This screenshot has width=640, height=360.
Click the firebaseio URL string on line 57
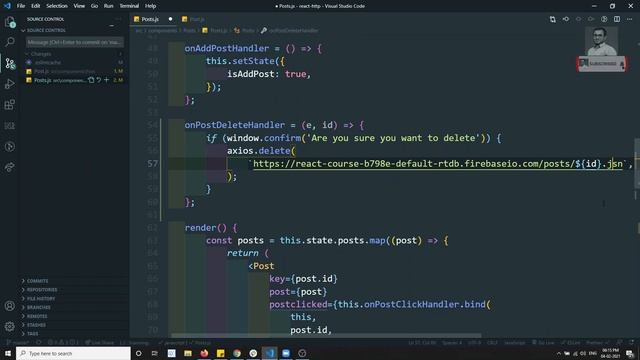(438, 164)
